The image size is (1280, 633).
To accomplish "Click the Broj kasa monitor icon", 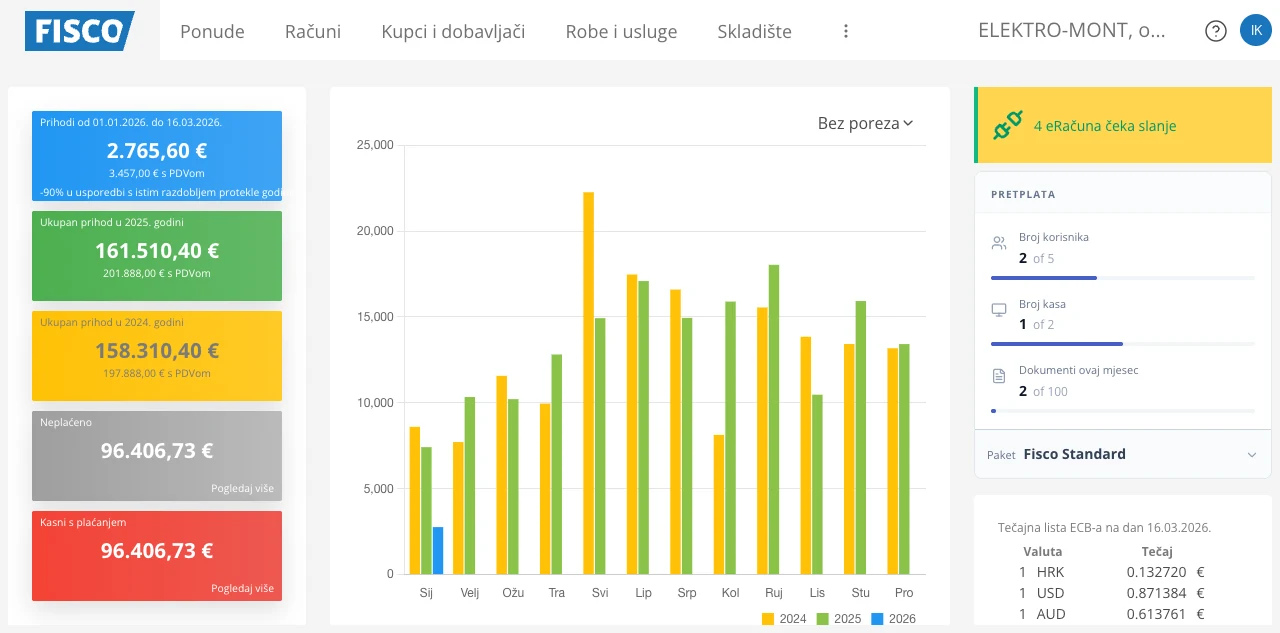I will 997,309.
